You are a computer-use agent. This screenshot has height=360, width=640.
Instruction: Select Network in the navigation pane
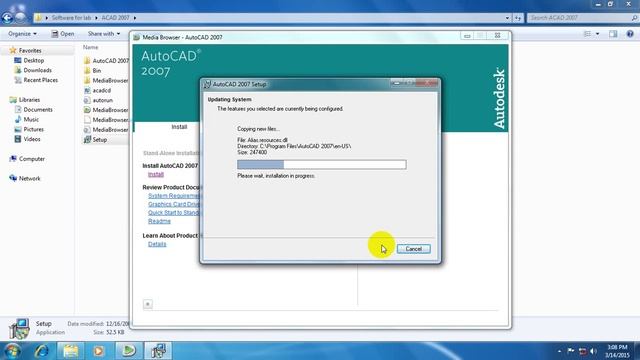point(29,178)
